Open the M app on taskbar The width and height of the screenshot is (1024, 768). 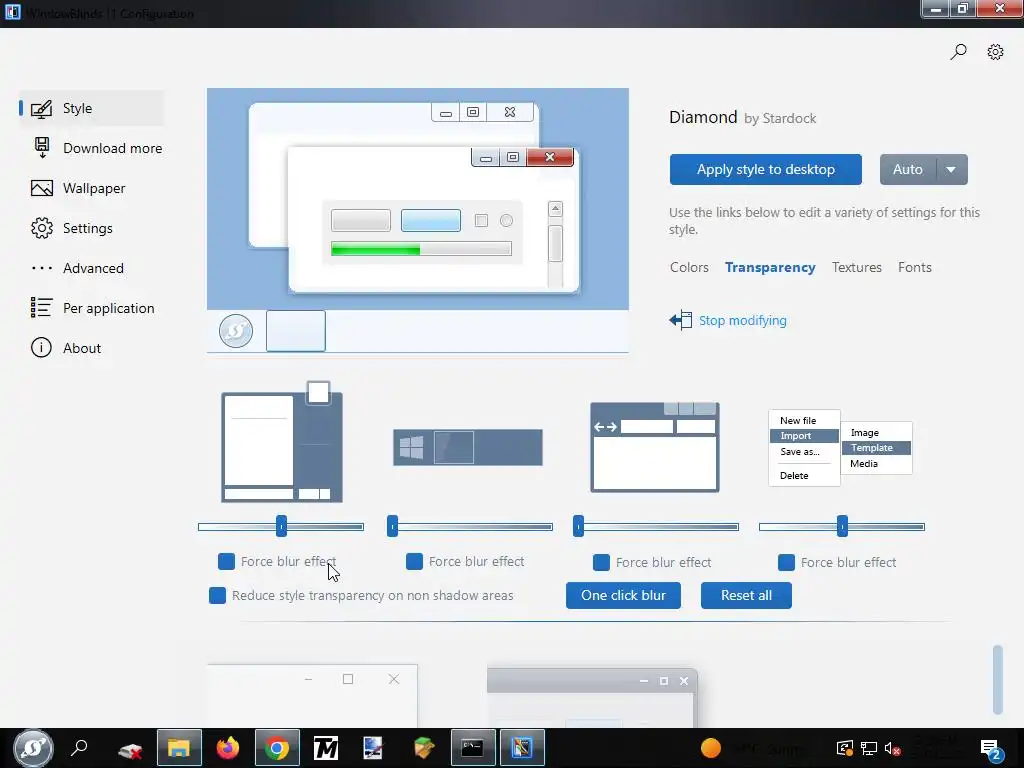pyautogui.click(x=326, y=748)
